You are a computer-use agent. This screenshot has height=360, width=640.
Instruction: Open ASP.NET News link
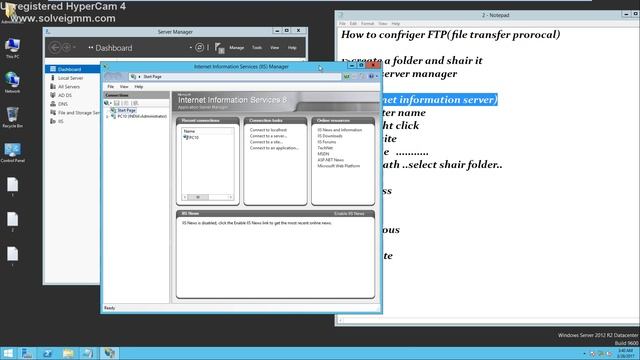(x=331, y=160)
